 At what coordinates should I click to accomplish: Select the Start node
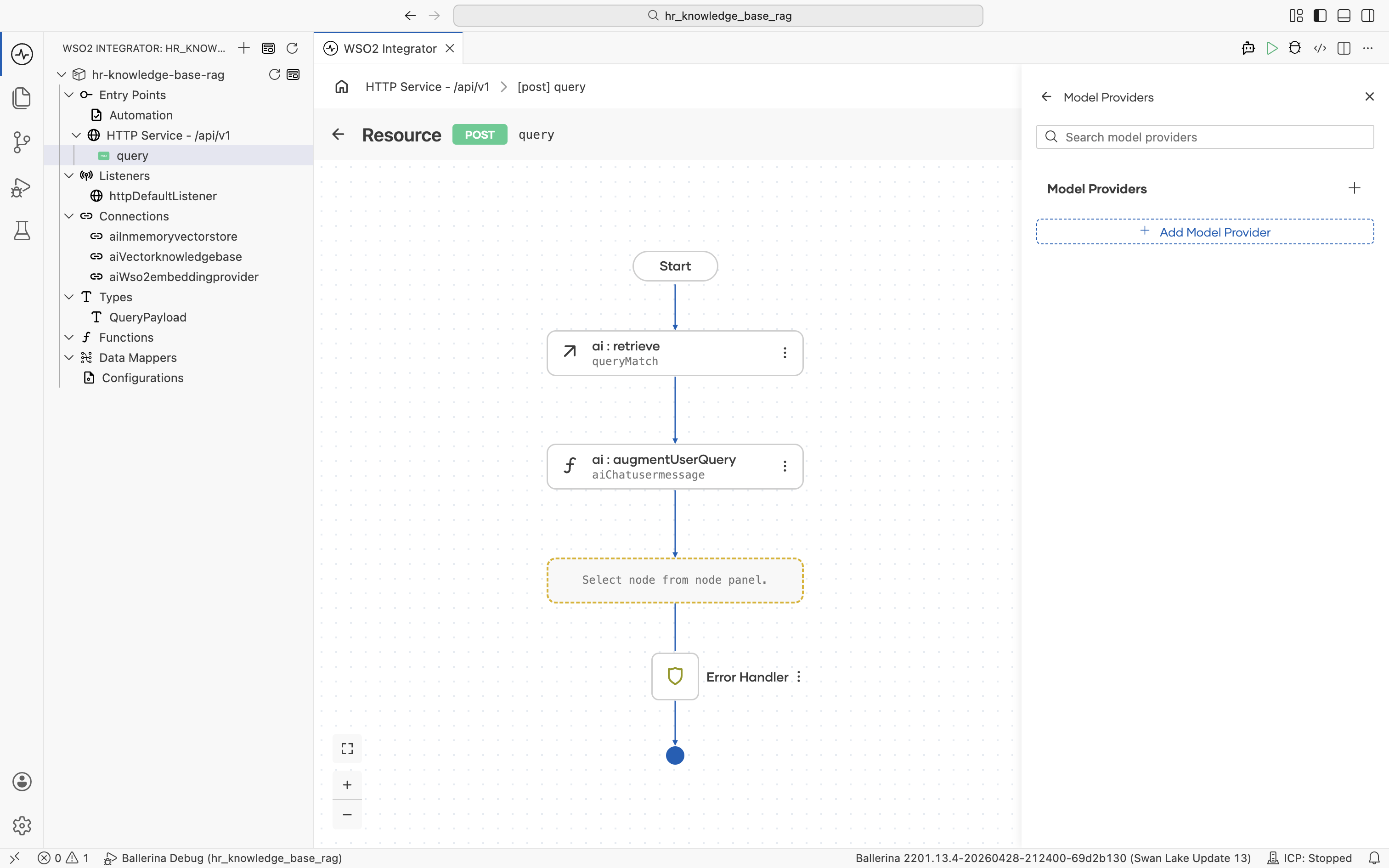tap(675, 266)
